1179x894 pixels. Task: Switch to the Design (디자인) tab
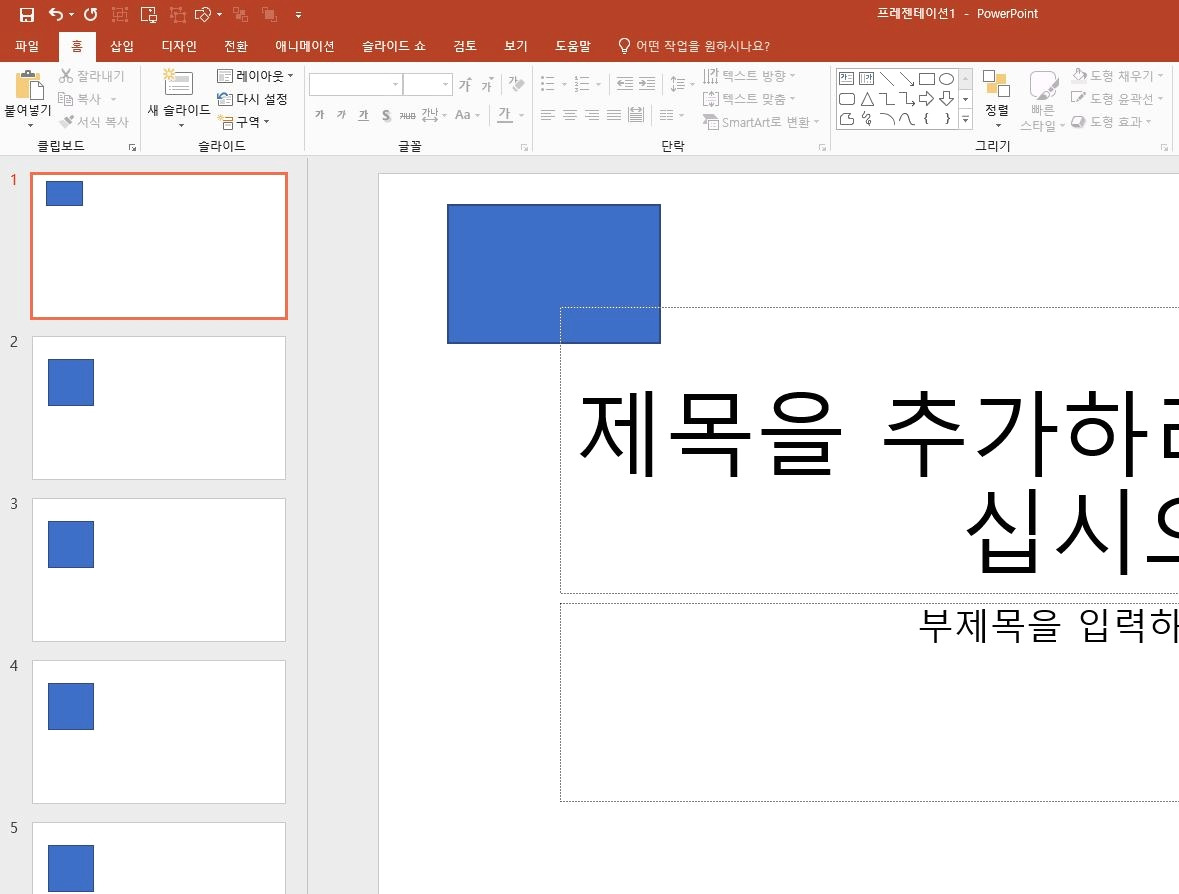click(179, 46)
